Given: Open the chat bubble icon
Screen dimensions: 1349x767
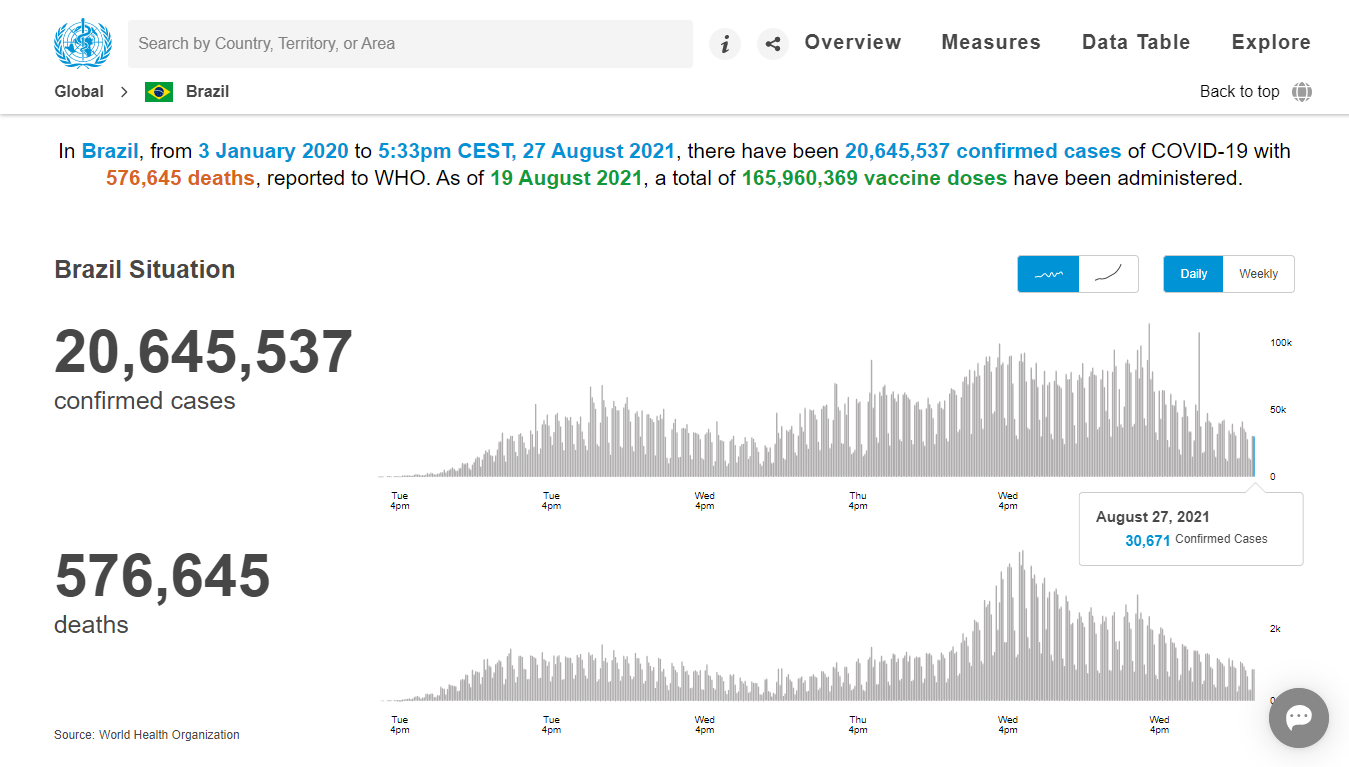Looking at the screenshot, I should pyautogui.click(x=1299, y=717).
